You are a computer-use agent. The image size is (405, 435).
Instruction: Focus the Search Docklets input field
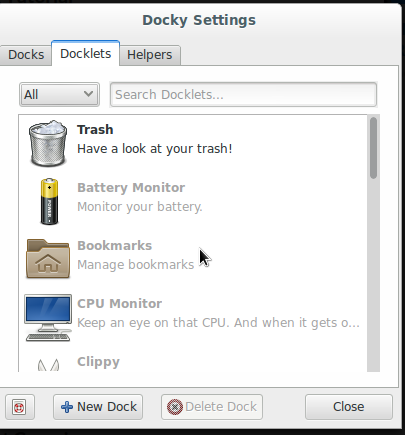pos(243,95)
